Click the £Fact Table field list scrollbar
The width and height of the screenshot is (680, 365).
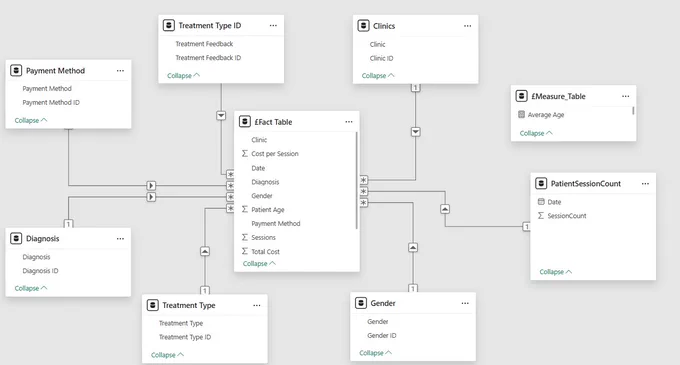tap(356, 180)
